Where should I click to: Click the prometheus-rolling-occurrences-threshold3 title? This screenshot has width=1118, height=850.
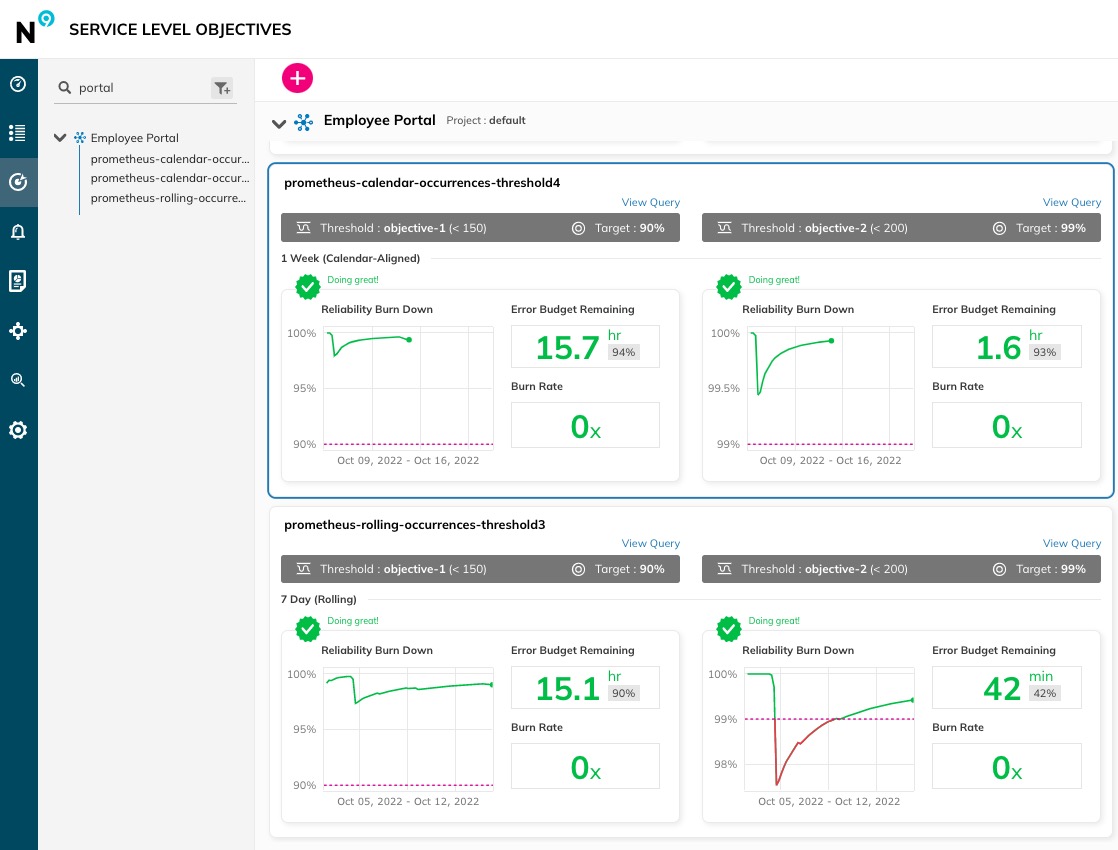[x=414, y=525]
